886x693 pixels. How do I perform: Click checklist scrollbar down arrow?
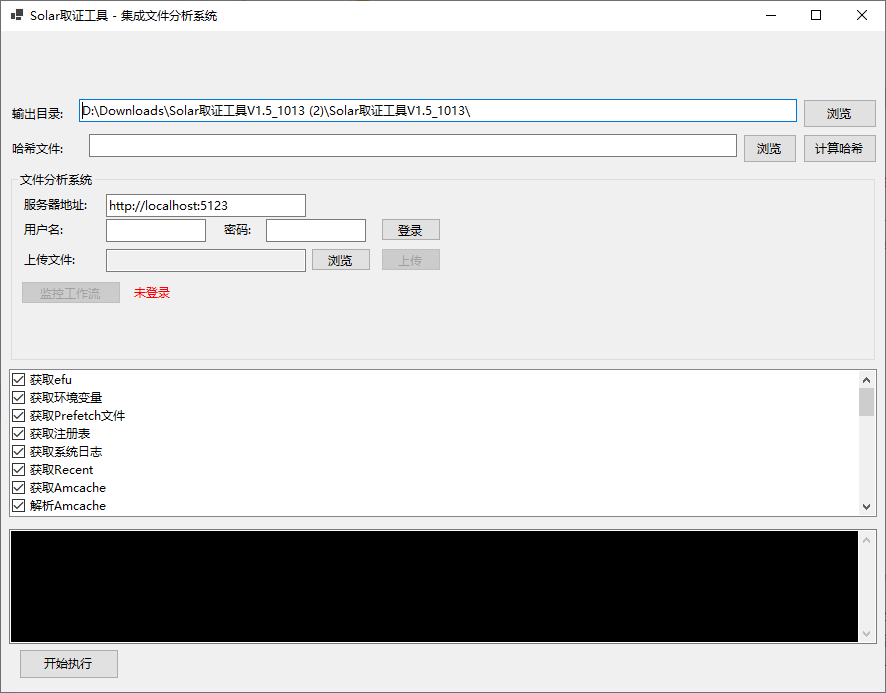pos(867,507)
